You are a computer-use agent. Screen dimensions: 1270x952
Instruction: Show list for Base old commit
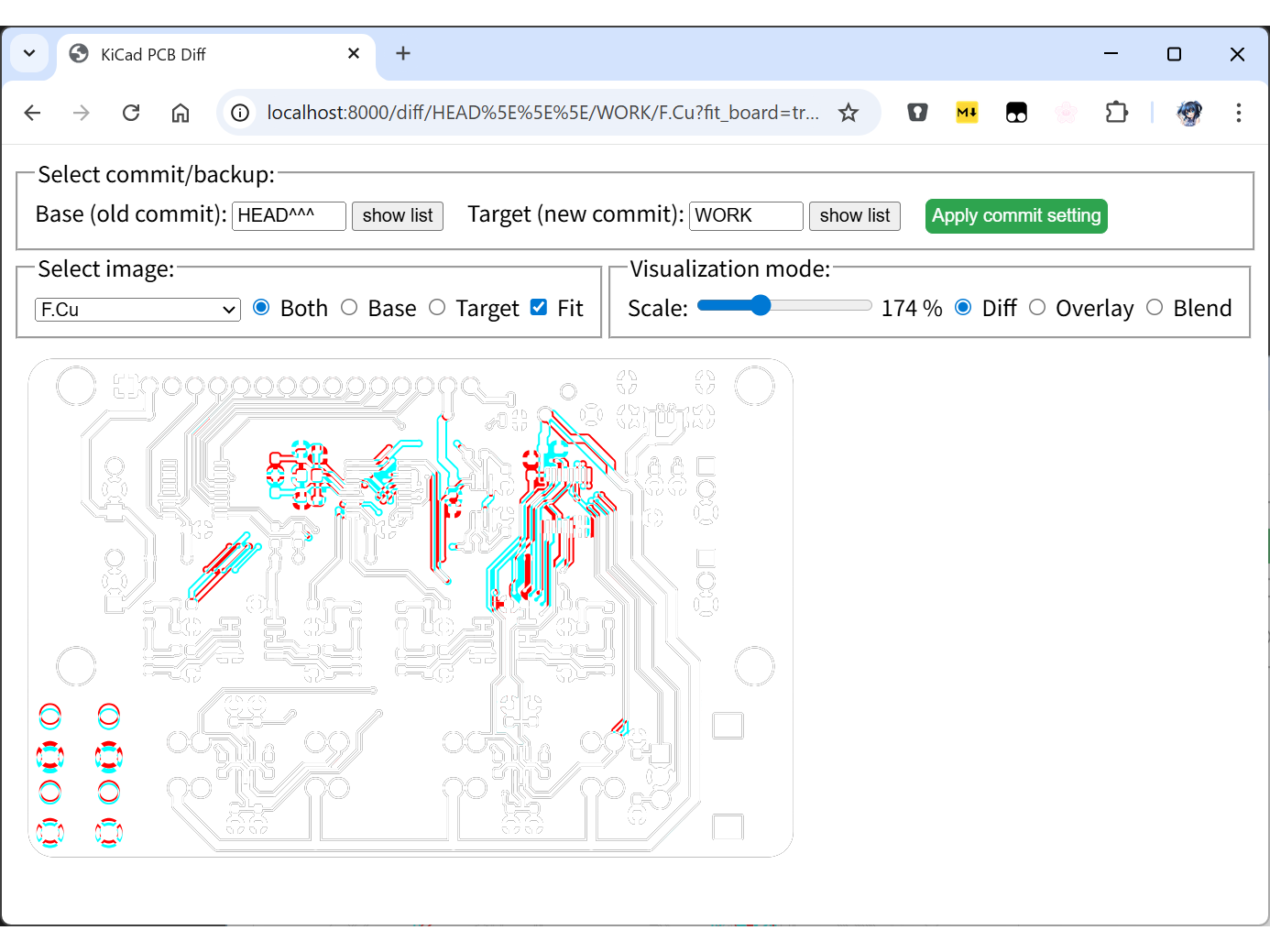(x=397, y=215)
